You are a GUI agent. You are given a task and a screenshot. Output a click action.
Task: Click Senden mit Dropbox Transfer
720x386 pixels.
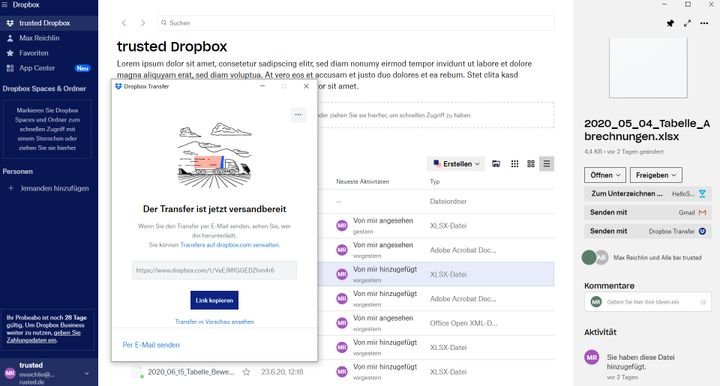click(x=647, y=231)
